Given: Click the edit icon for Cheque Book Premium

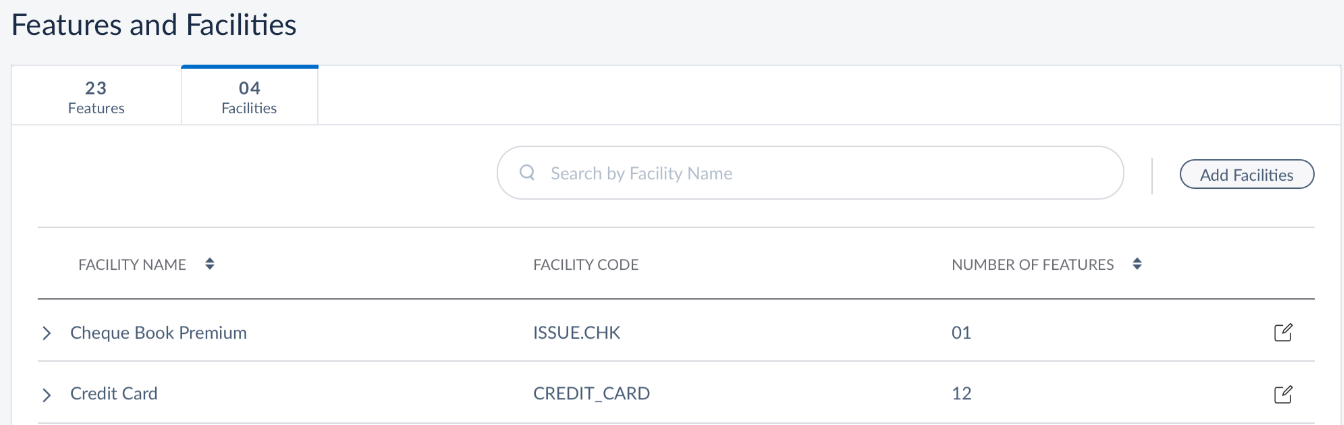Looking at the screenshot, I should coord(1283,333).
